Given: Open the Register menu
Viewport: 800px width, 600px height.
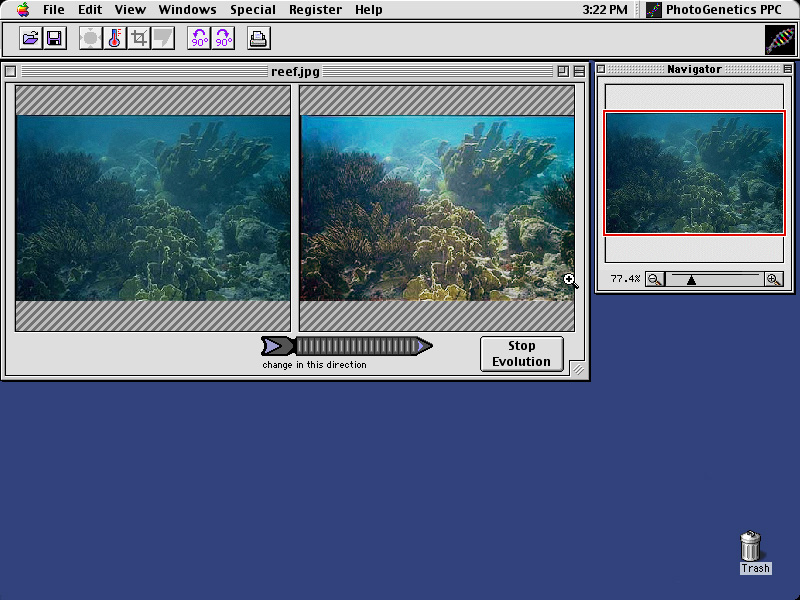Looking at the screenshot, I should point(315,10).
